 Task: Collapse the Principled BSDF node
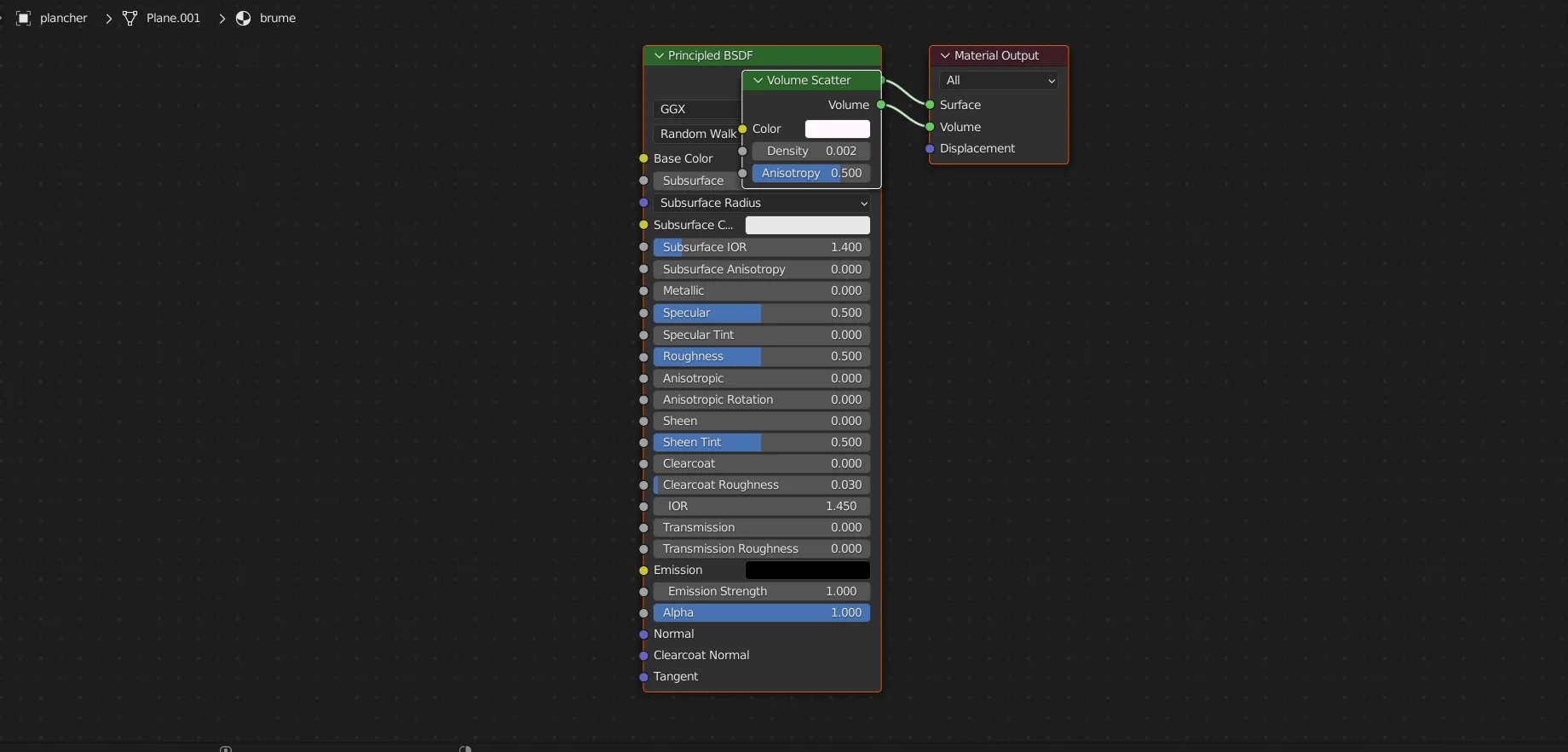[659, 55]
